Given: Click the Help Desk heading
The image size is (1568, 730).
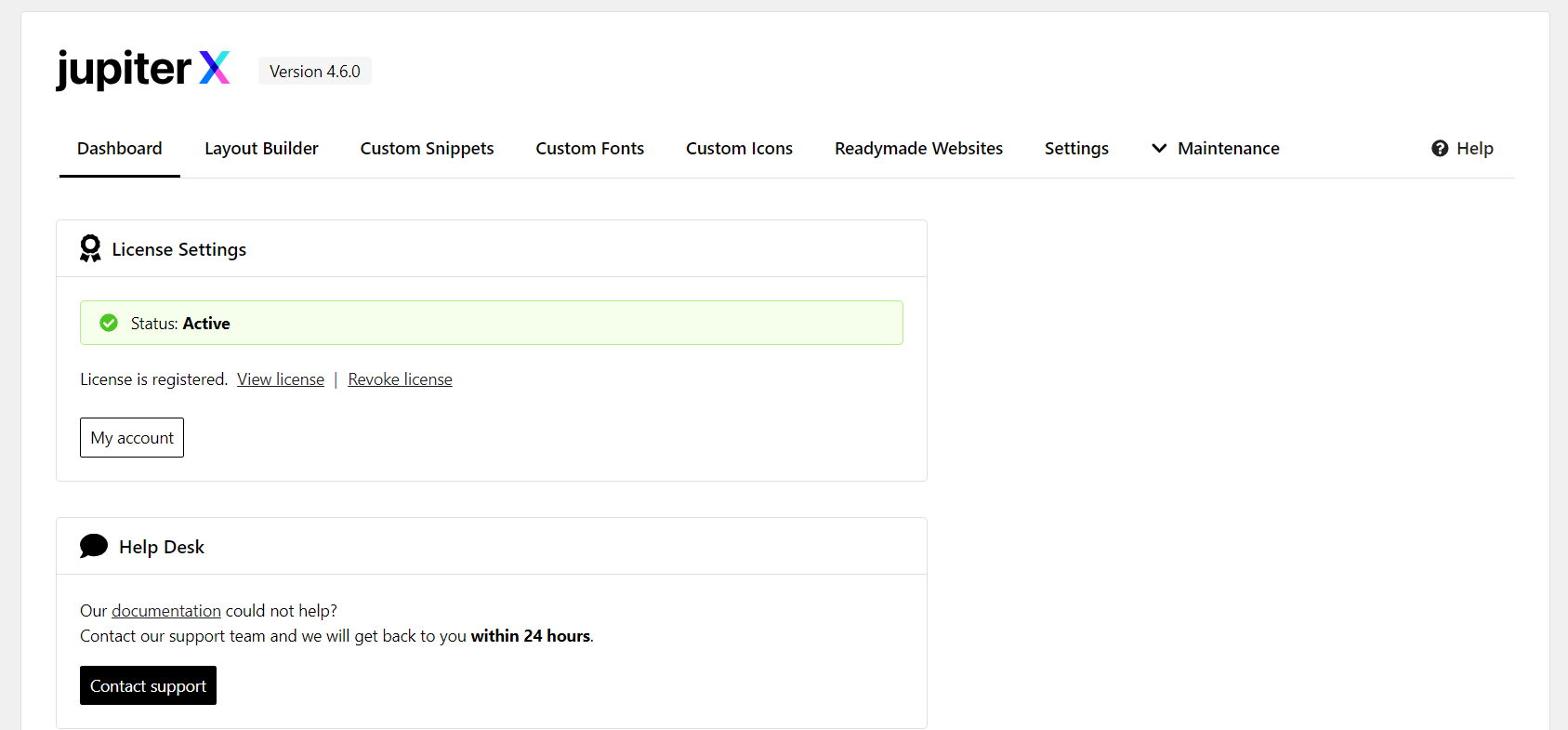Looking at the screenshot, I should [x=162, y=547].
